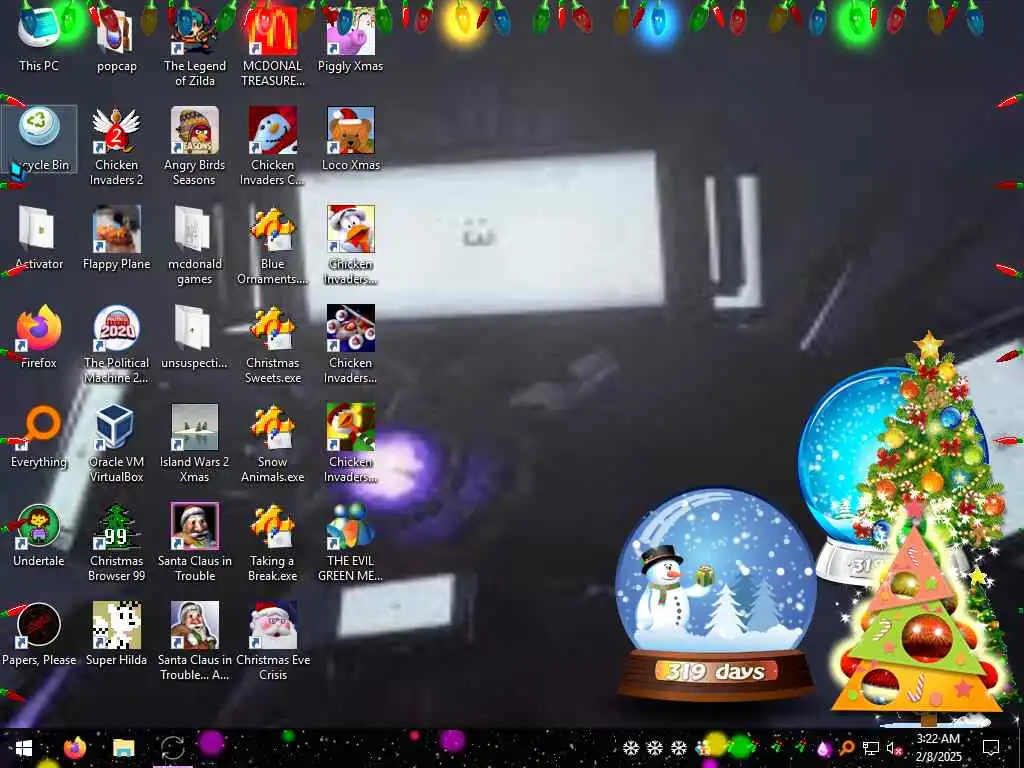This screenshot has width=1024, height=768.
Task: Open the Everything search desktop shortcut
Action: [x=39, y=436]
